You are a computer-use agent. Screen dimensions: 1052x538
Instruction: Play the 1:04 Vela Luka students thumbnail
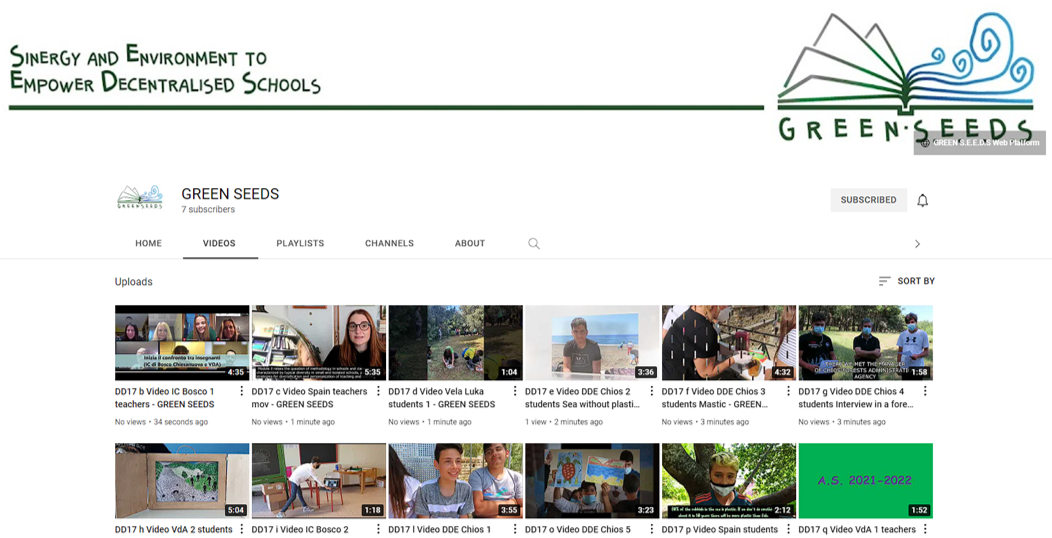click(456, 343)
